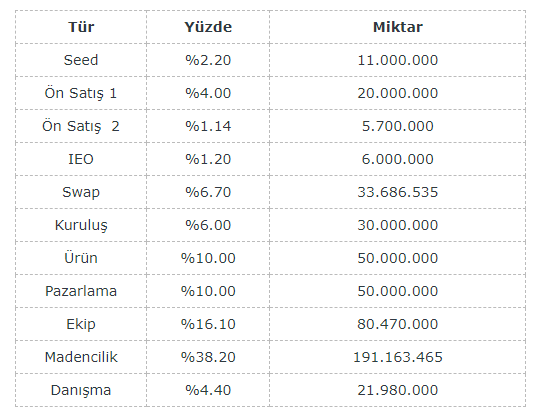The height and width of the screenshot is (415, 539).
Task: Click the Ön Satış 2 cell
Action: tap(81, 126)
